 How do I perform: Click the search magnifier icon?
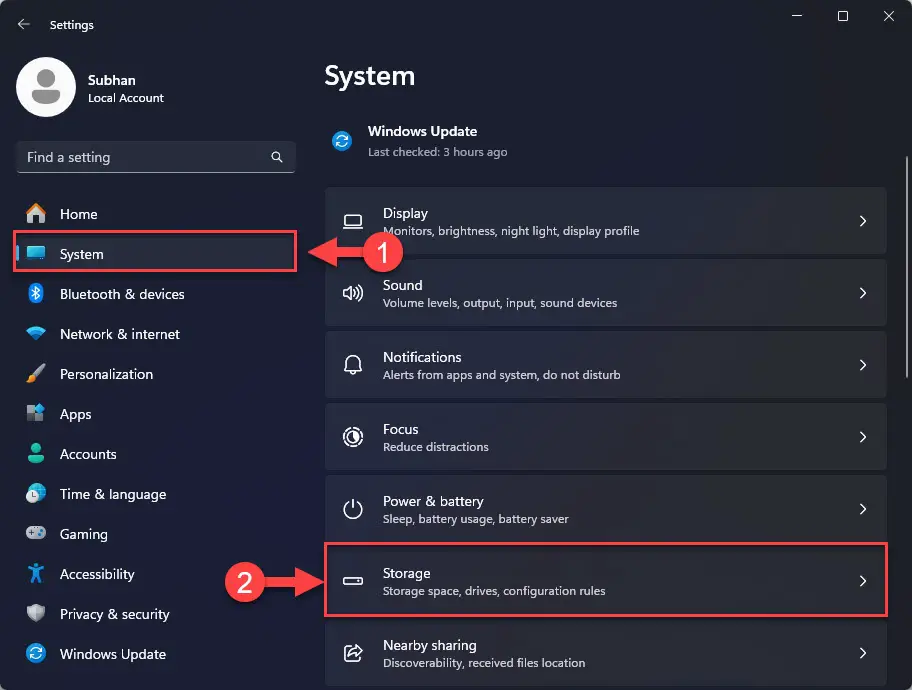click(277, 157)
